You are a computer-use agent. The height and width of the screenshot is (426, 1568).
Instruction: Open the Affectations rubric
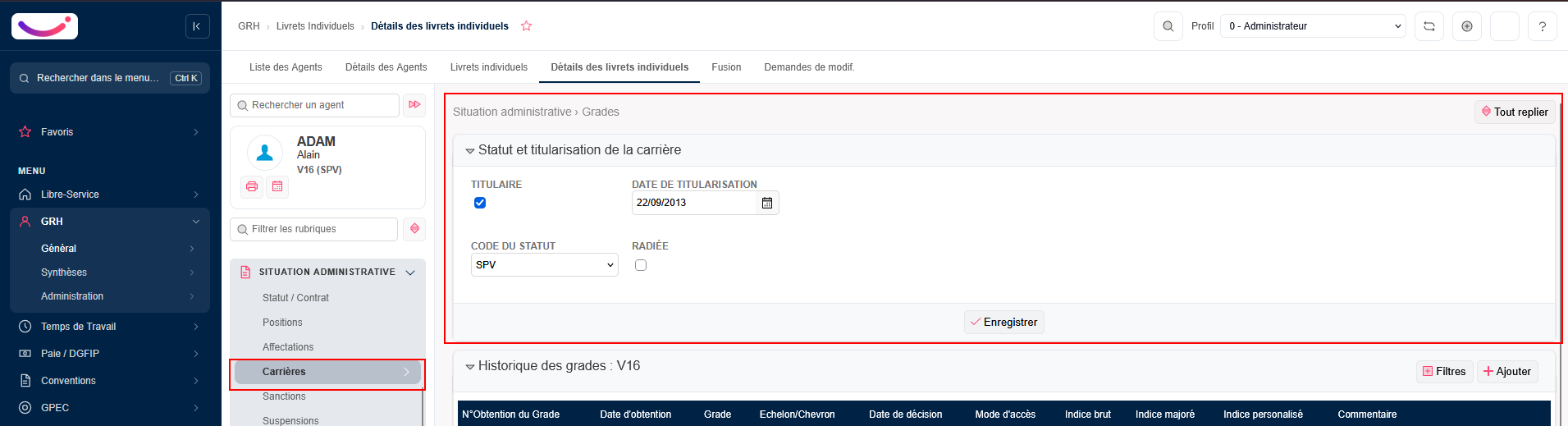[x=288, y=347]
